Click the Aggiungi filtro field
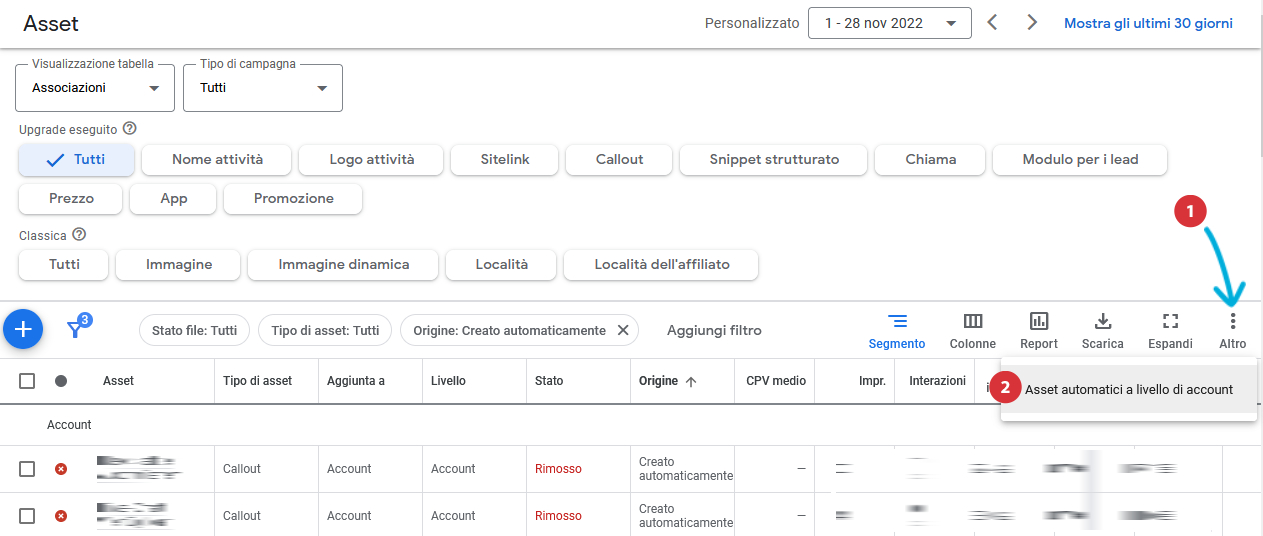The image size is (1263, 536). 714,330
